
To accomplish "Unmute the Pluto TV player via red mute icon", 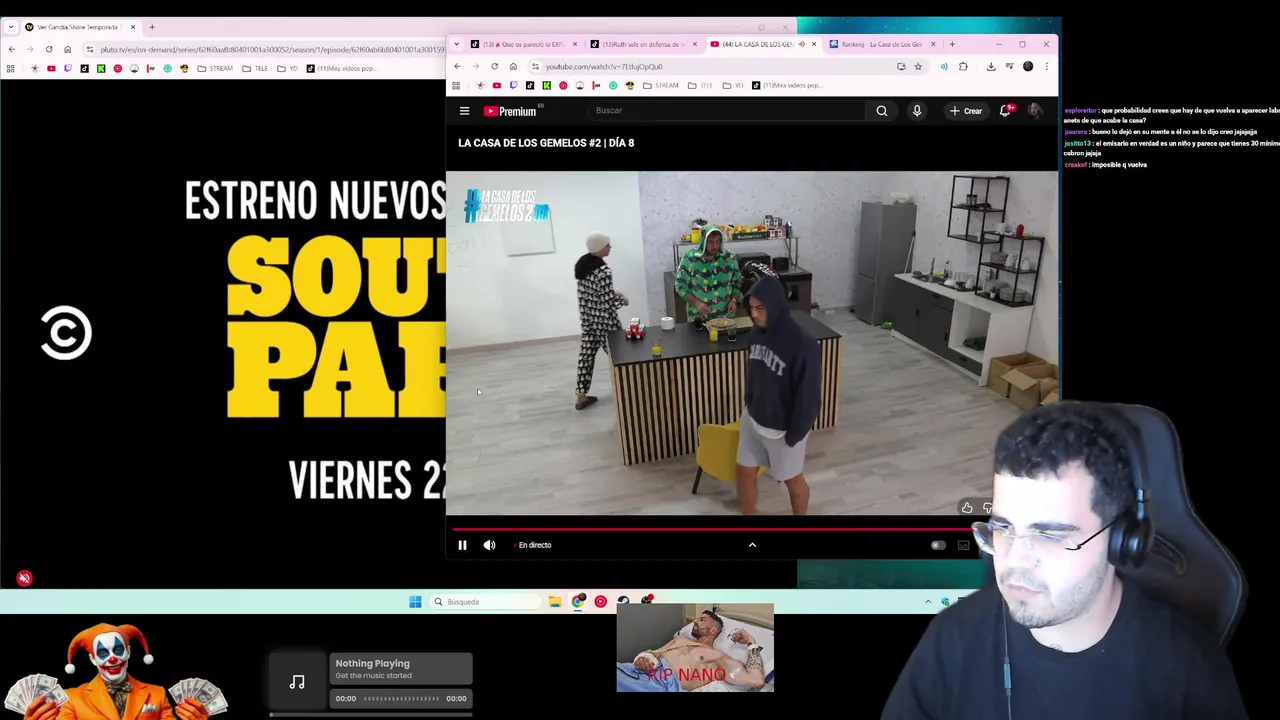I will 24,578.
